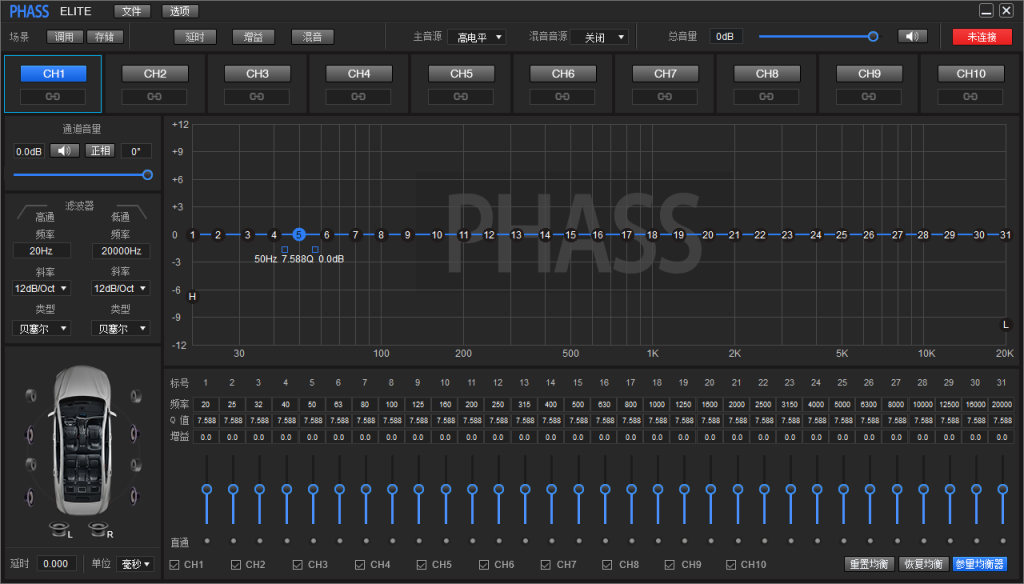Click the 通道音量 channel volume slider handle
Screen dimensions: 1024x584
(x=147, y=174)
